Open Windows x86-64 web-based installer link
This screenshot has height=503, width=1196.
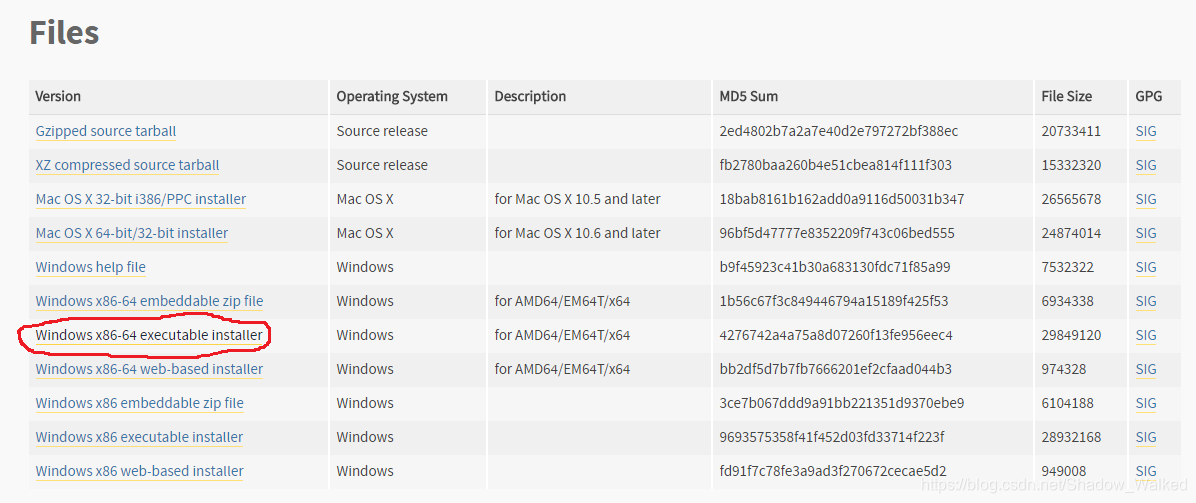[149, 369]
